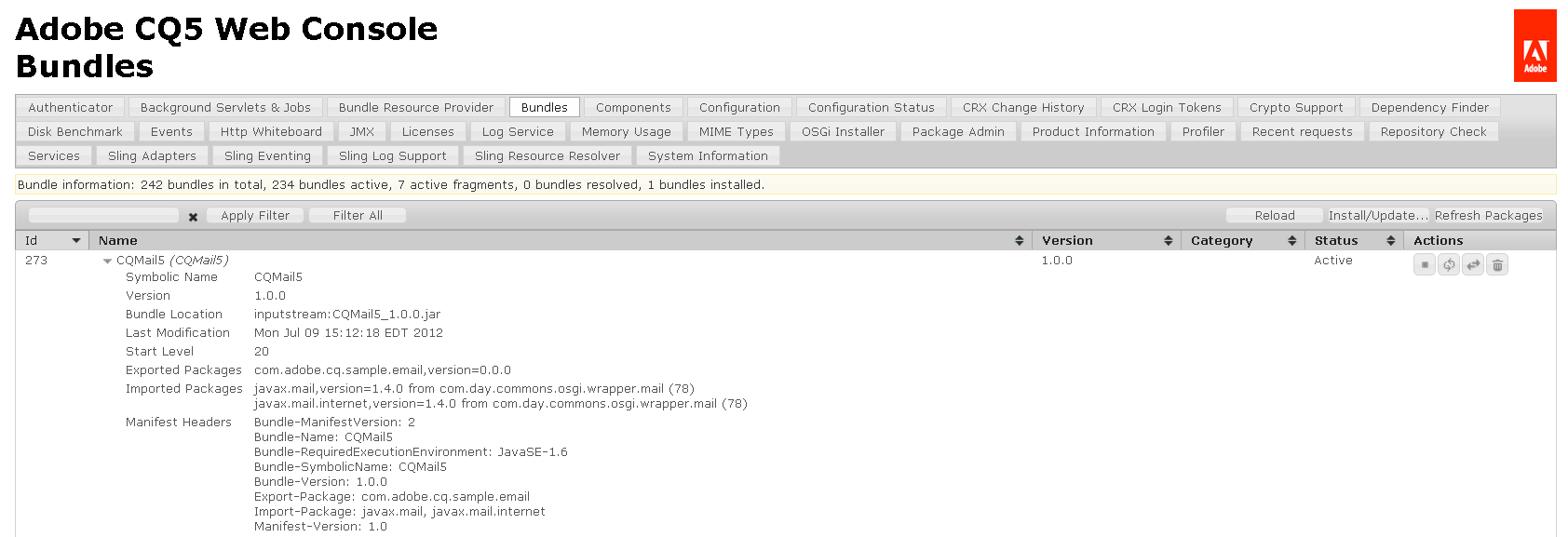Image resolution: width=1568 pixels, height=537 pixels.
Task: Select the Bundles tab
Action: click(545, 107)
